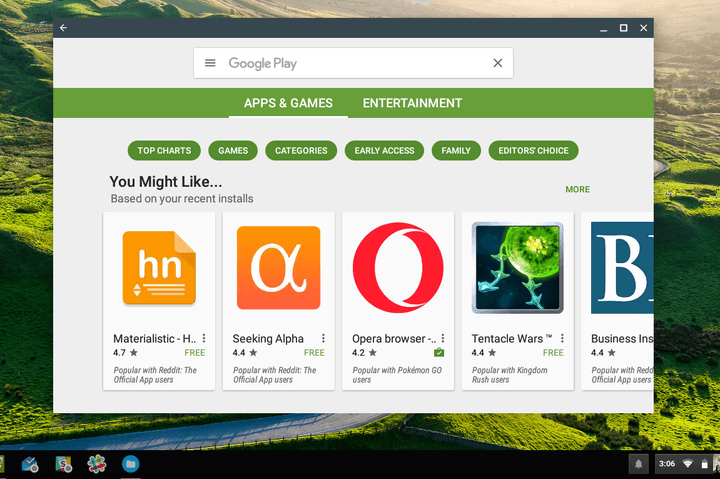
Task: Click the Materialistic app title
Action: [154, 339]
